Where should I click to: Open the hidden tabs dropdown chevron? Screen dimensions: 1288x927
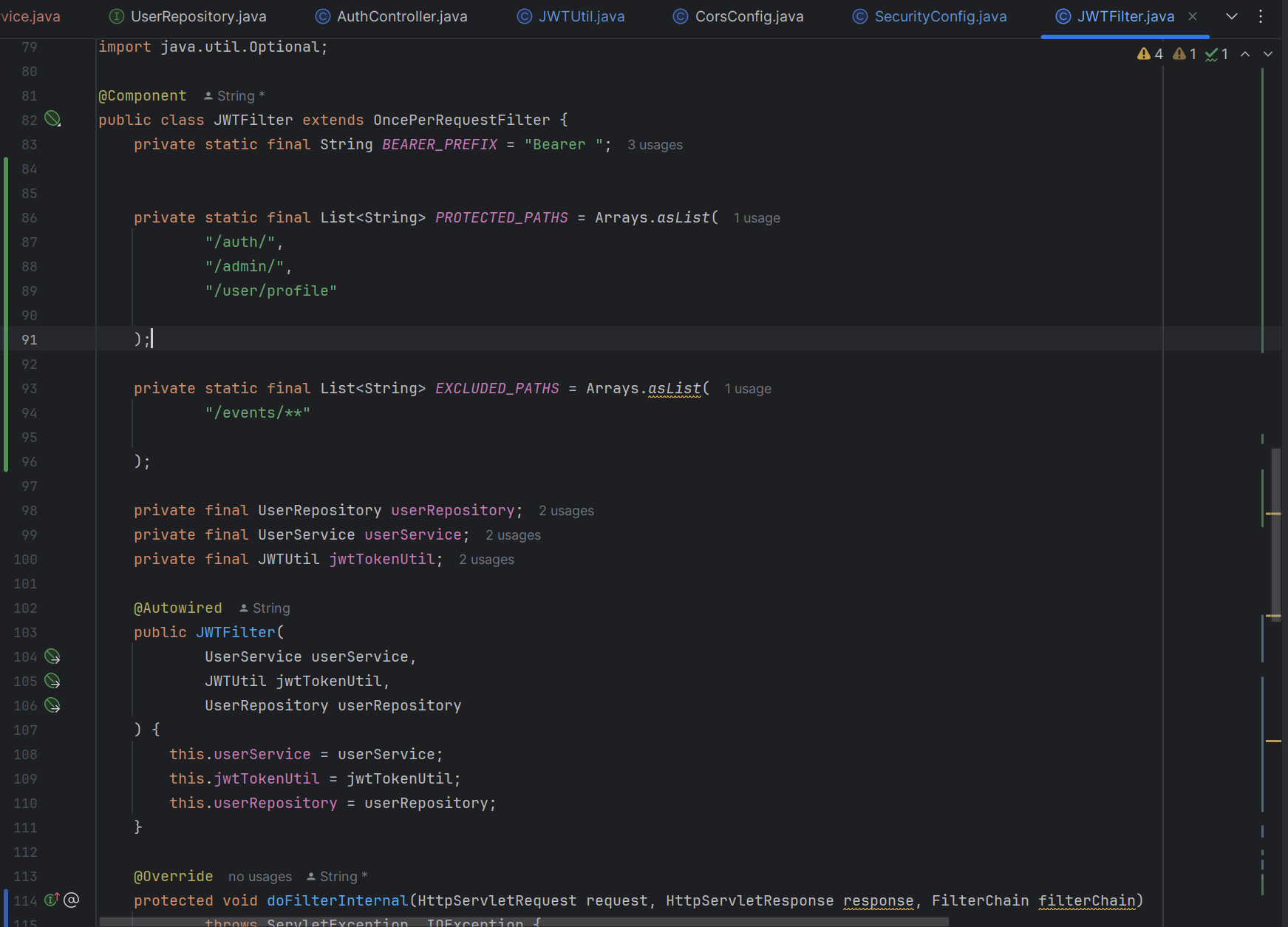[x=1232, y=16]
